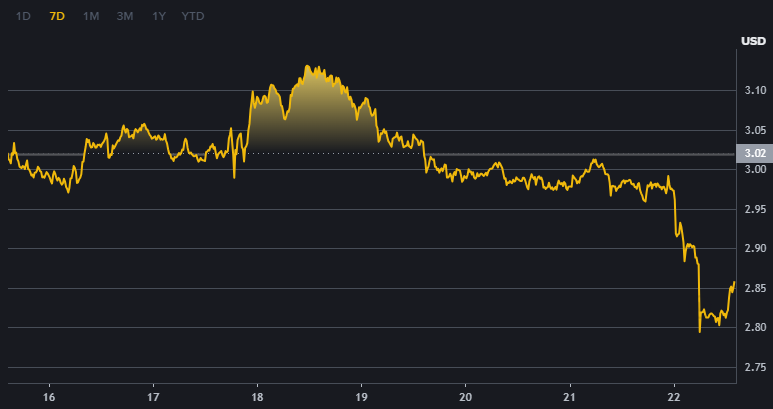Click date label 19 on time axis

[361, 394]
